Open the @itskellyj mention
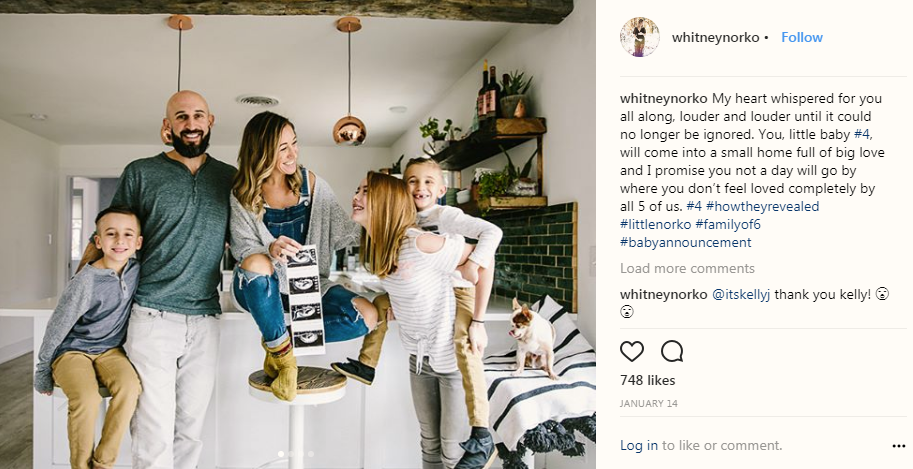Image resolution: width=913 pixels, height=469 pixels. click(741, 295)
